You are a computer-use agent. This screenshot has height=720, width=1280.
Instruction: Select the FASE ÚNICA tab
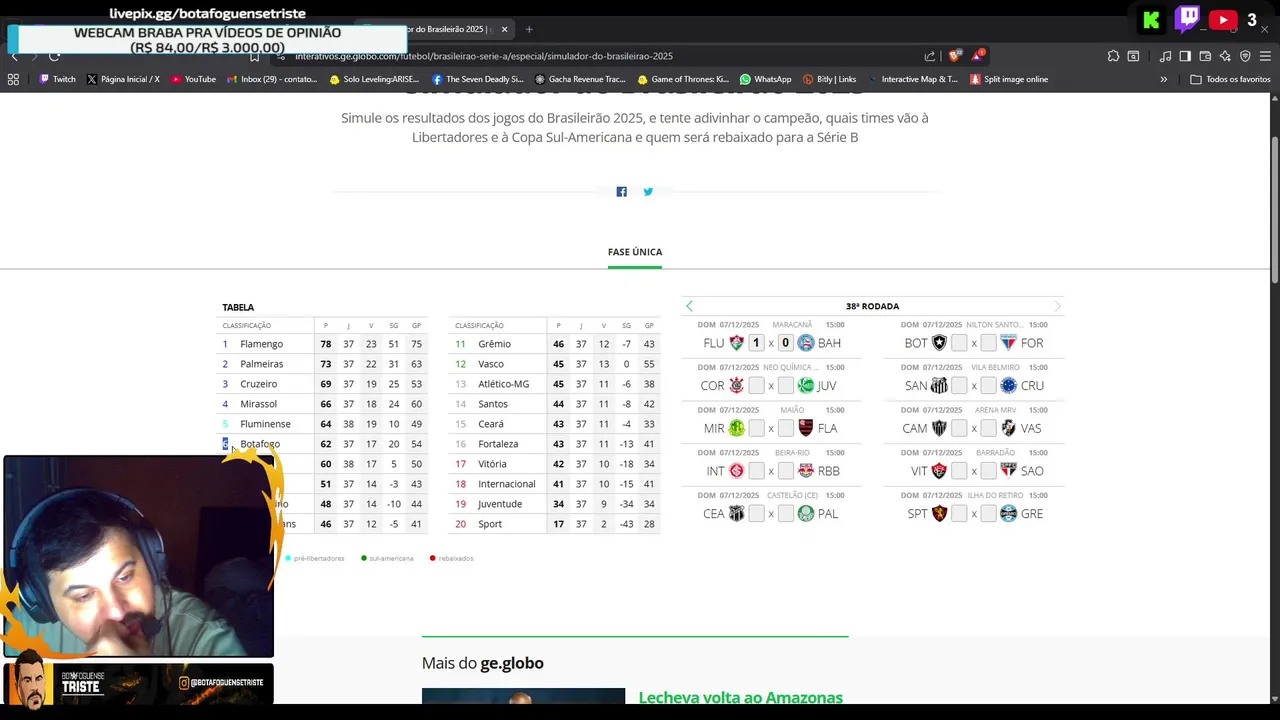[x=635, y=252]
